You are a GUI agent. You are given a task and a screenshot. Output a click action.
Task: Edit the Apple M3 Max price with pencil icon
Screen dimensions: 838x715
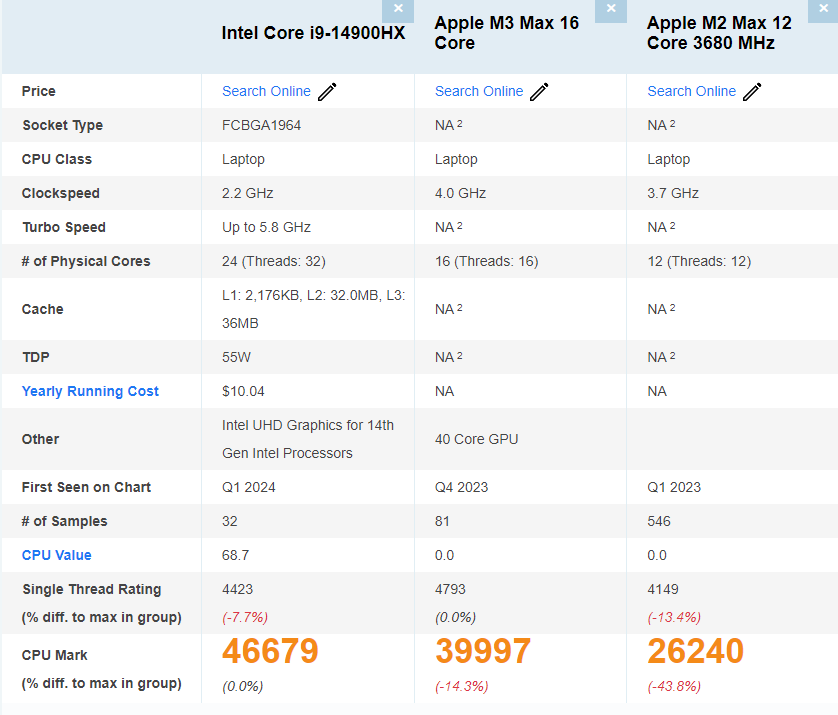(x=540, y=92)
